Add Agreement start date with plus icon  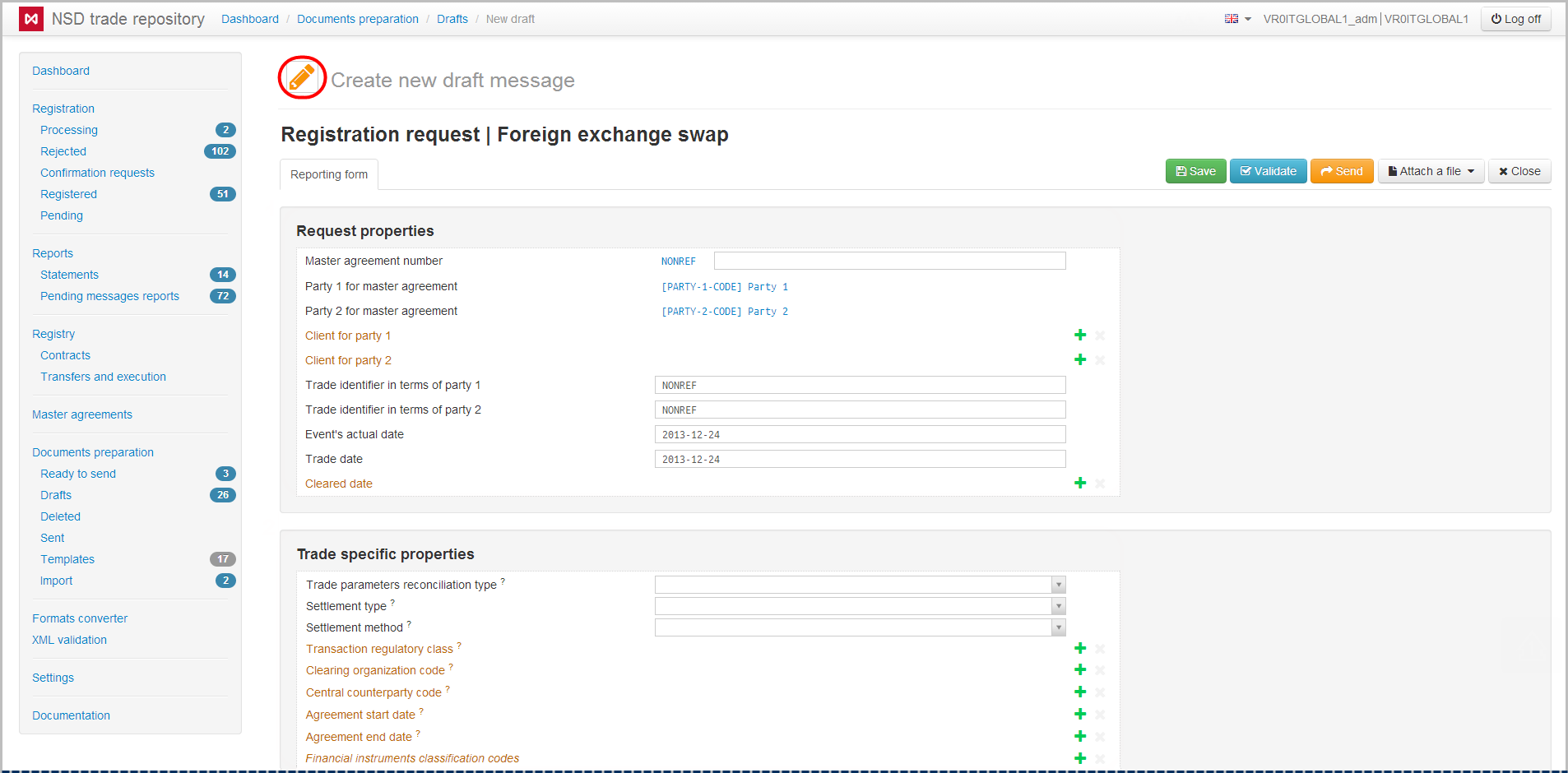click(1080, 715)
